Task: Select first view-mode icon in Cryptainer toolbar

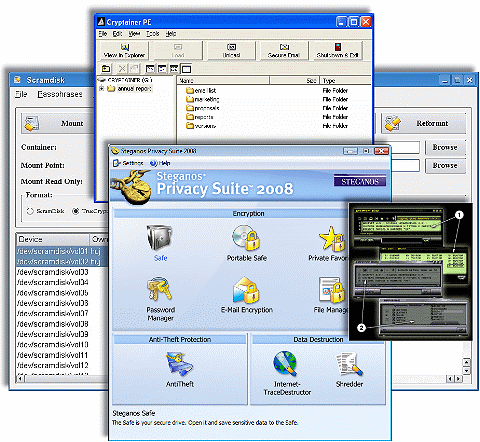Action: 151,69
